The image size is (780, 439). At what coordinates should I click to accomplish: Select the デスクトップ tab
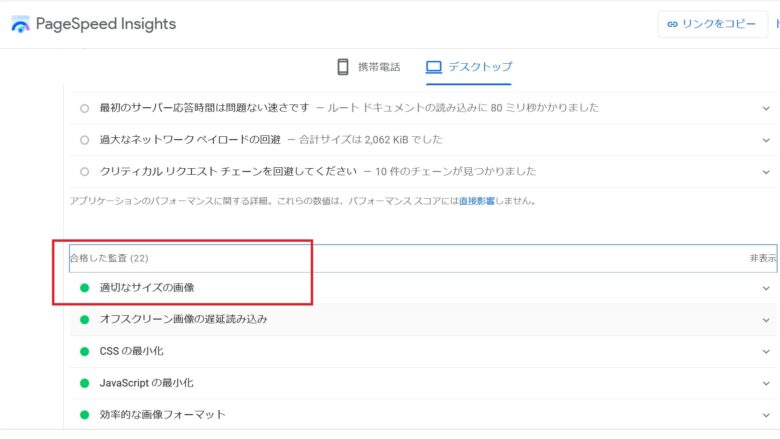(469, 67)
